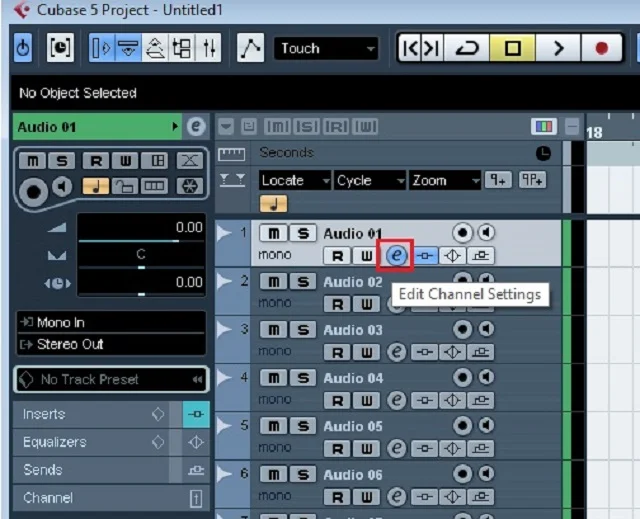Screen dimensions: 640x519
Task: Mute the Audio 01 track
Action: point(273,233)
